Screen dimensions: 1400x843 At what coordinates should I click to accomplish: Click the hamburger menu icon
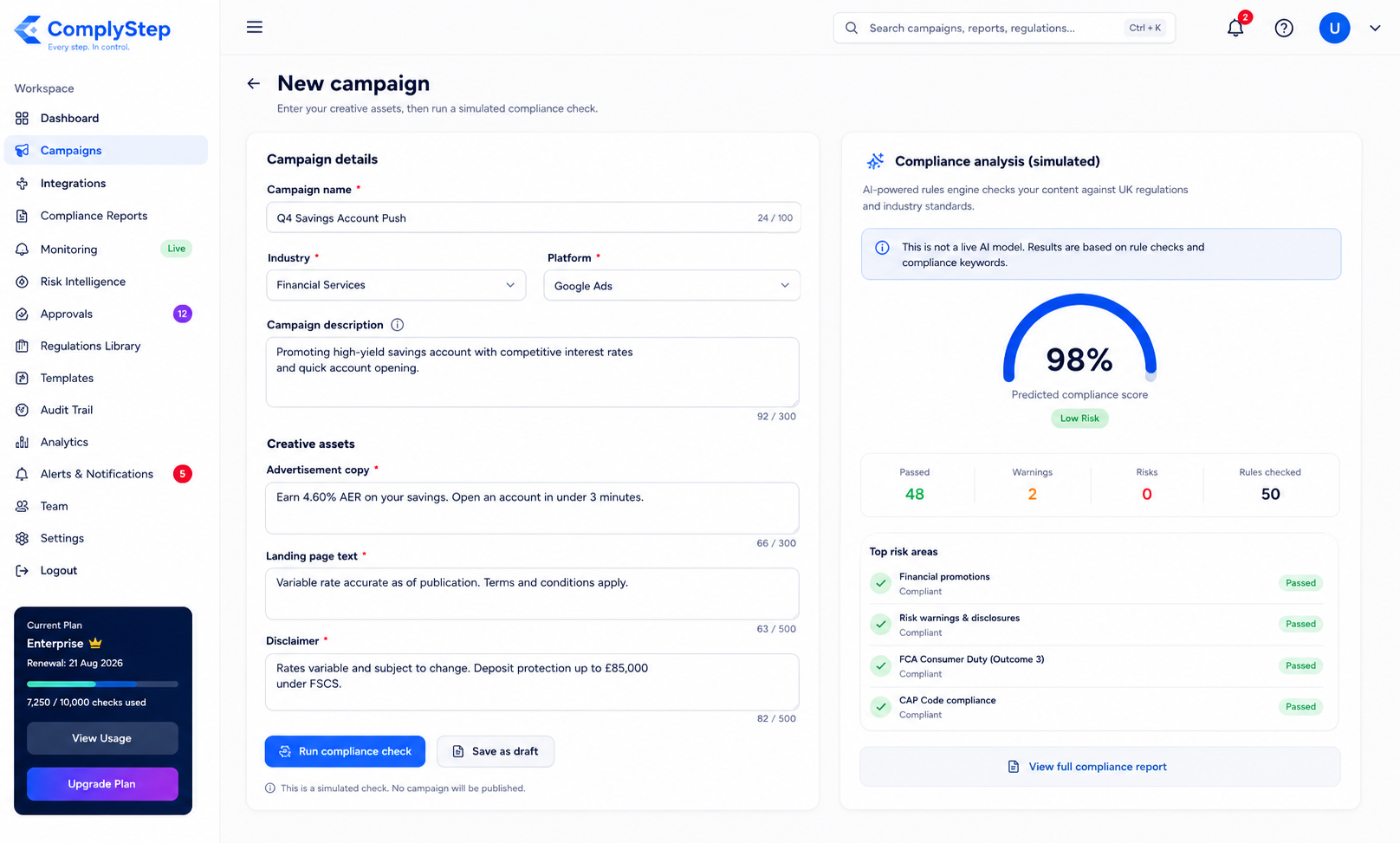point(254,27)
